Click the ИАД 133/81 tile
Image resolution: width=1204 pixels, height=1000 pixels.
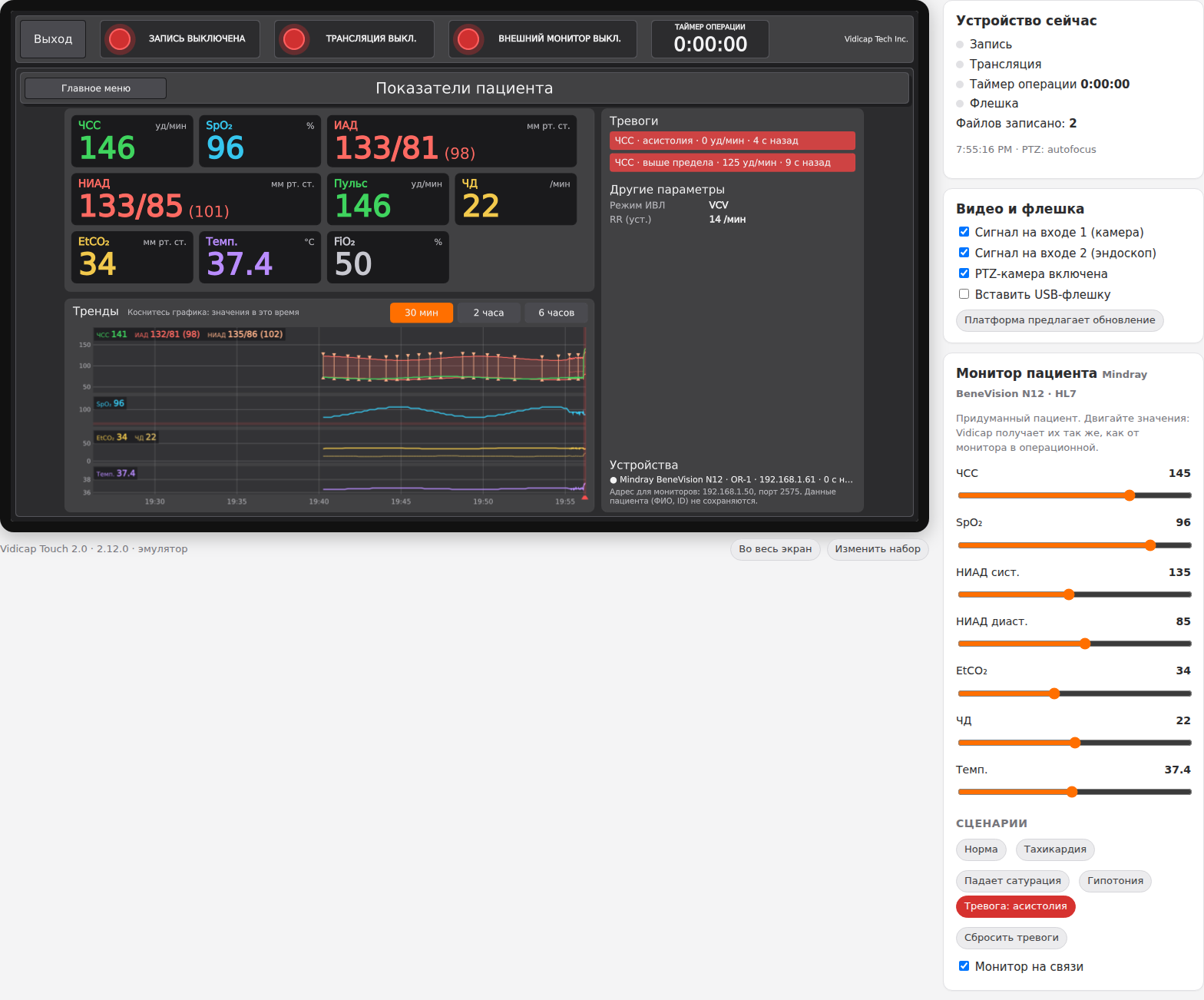[x=451, y=141]
